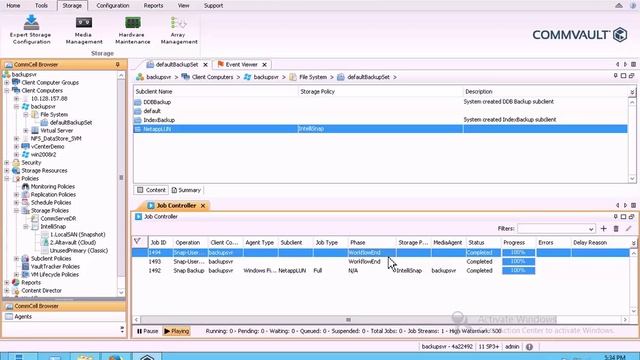Open Expert Storage Configuration
Viewport: 640px width, 360px height.
pos(31,29)
